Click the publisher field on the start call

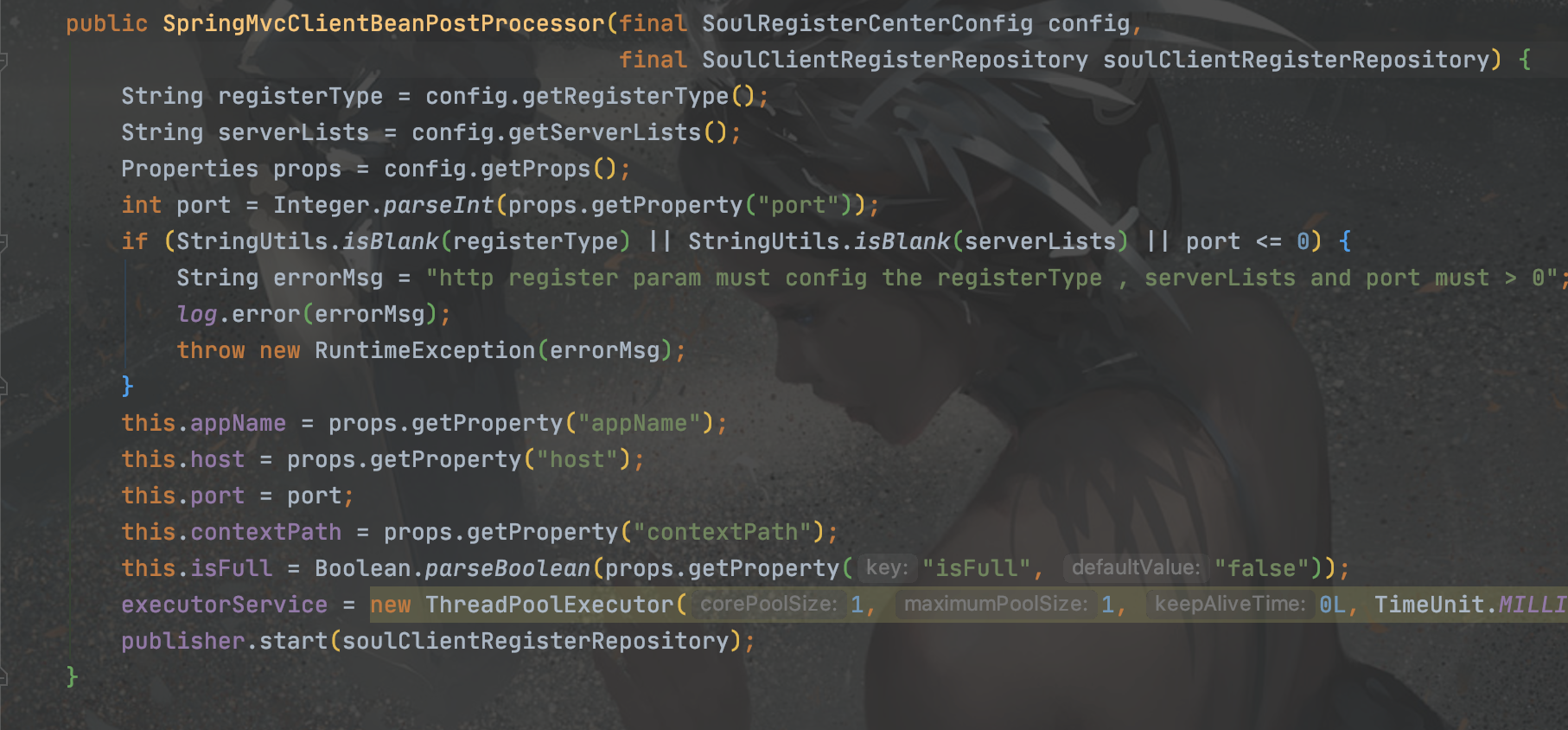183,641
